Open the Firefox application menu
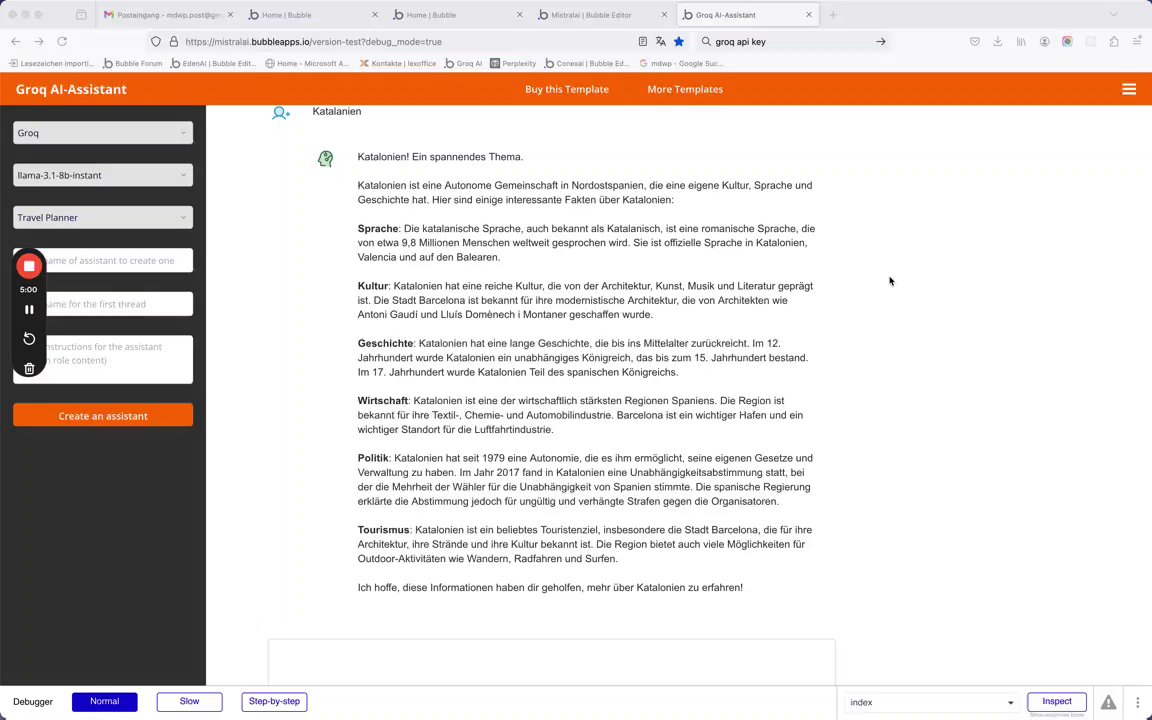Image resolution: width=1152 pixels, height=720 pixels. (x=1137, y=42)
